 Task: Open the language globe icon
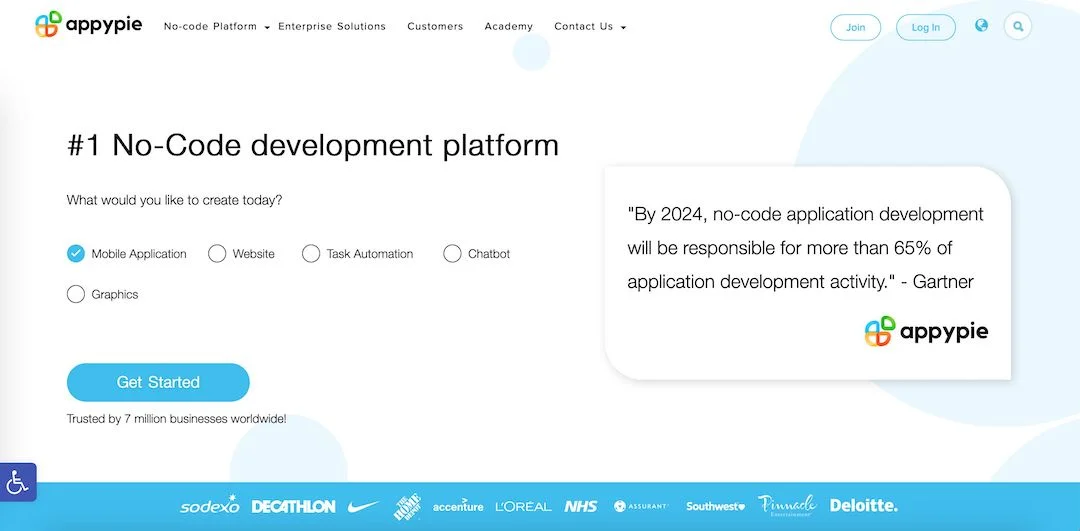[982, 25]
